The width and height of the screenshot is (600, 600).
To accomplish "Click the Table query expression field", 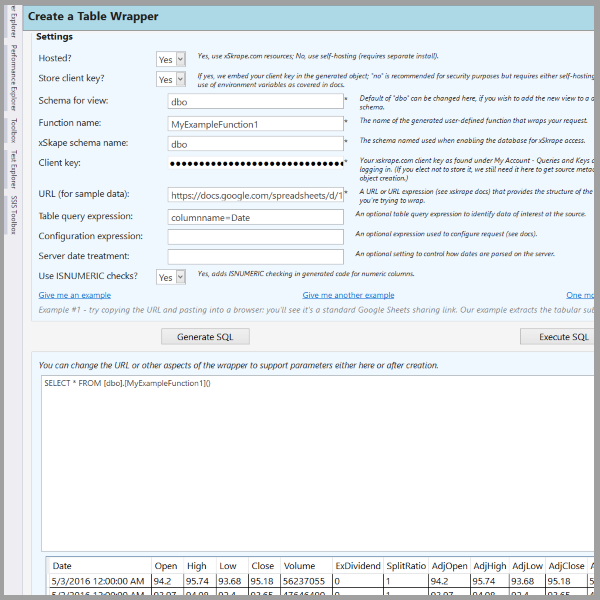I will (255, 217).
